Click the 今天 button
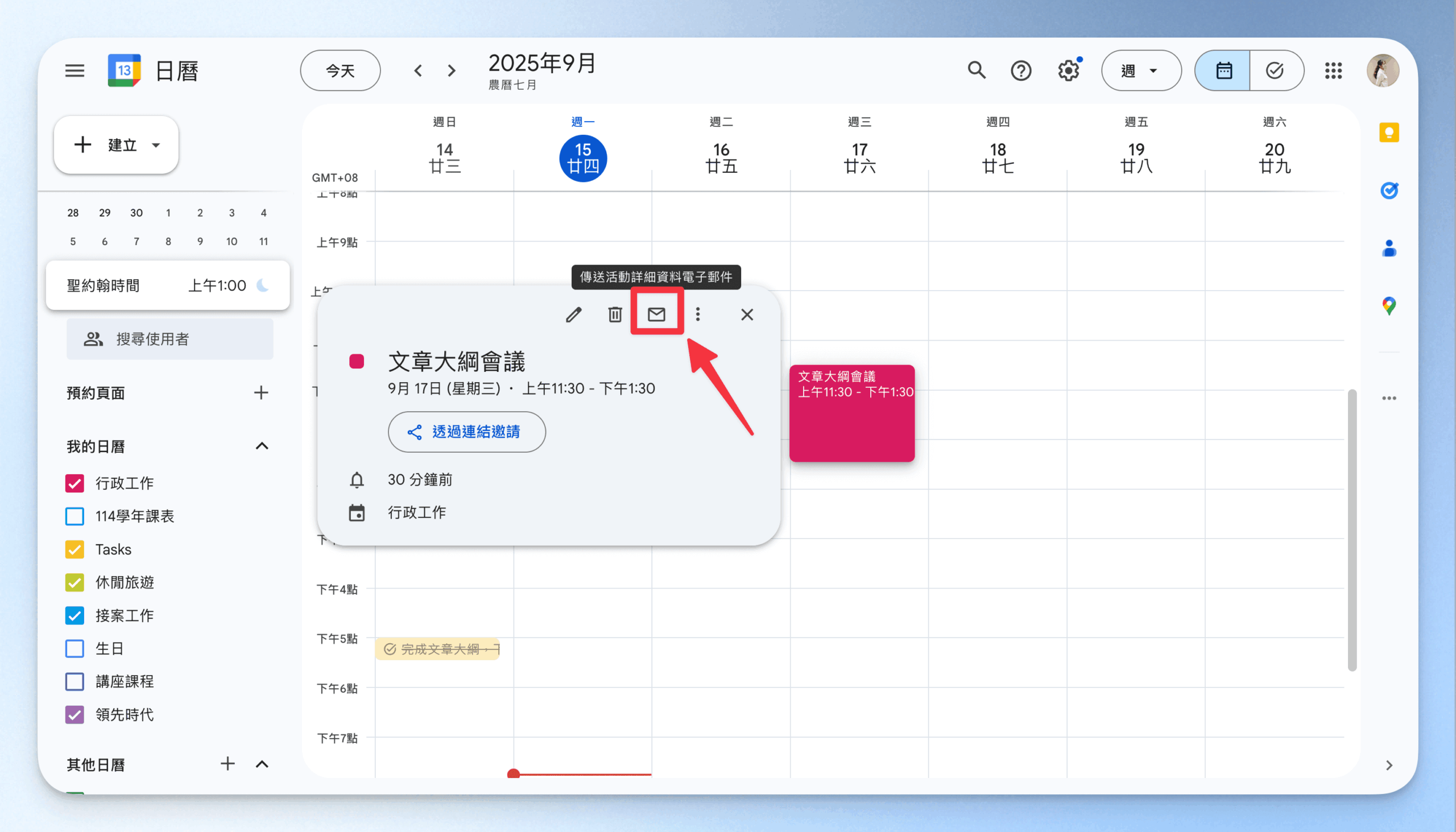The image size is (1456, 832). 340,71
